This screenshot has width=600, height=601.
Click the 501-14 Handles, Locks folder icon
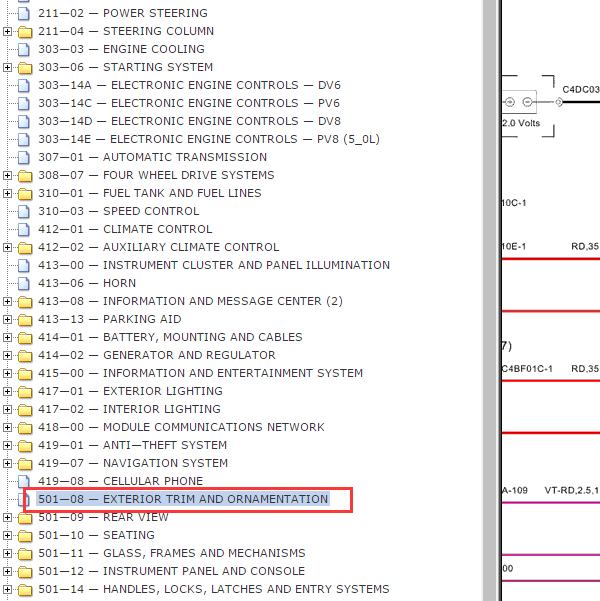point(25,590)
